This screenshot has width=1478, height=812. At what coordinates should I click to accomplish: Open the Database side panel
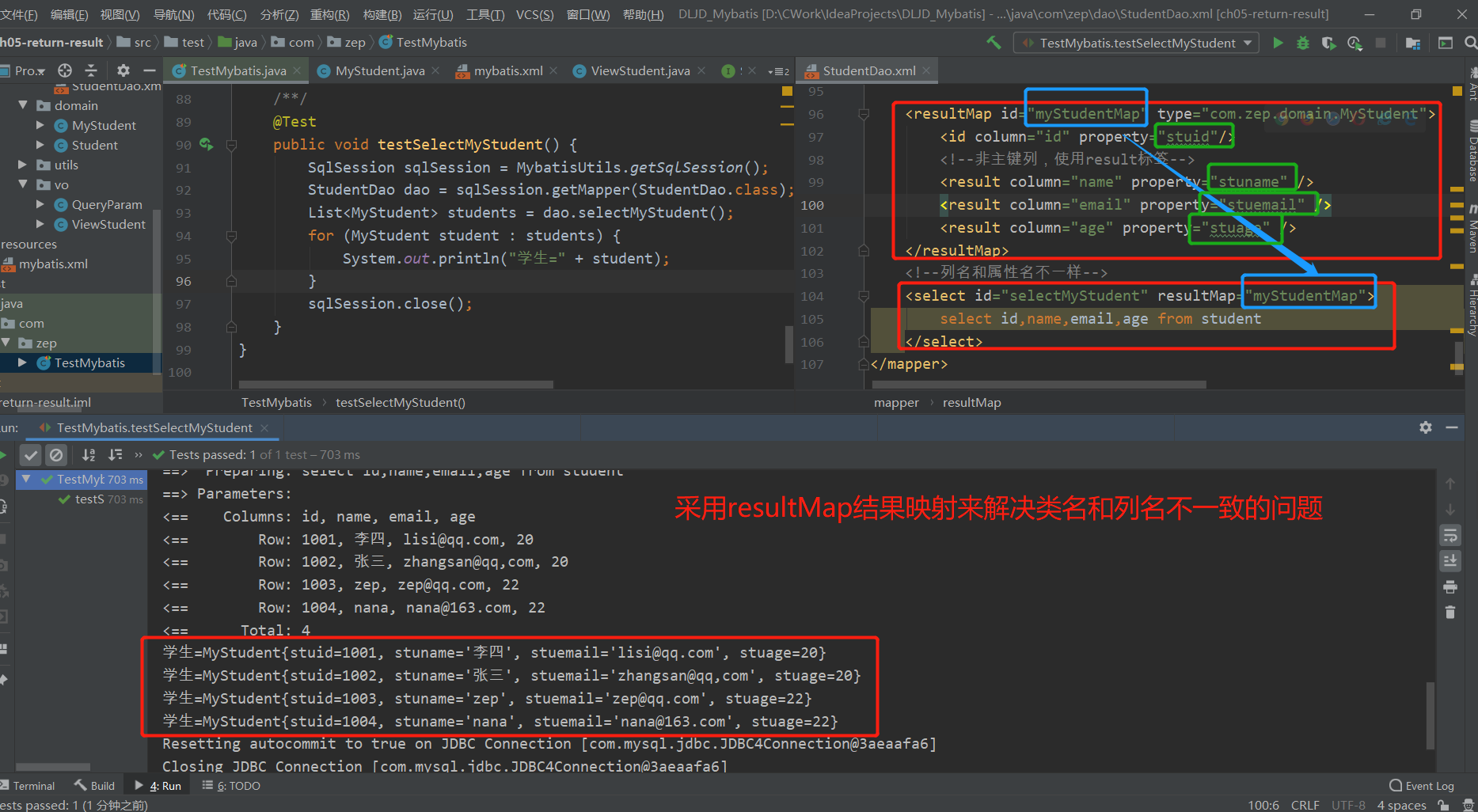pos(1472,151)
